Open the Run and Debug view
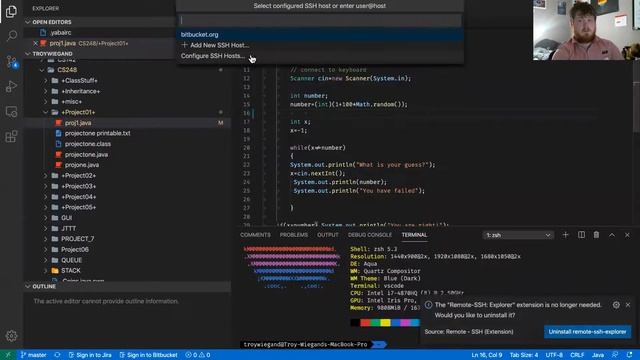640x360 pixels. (11, 87)
